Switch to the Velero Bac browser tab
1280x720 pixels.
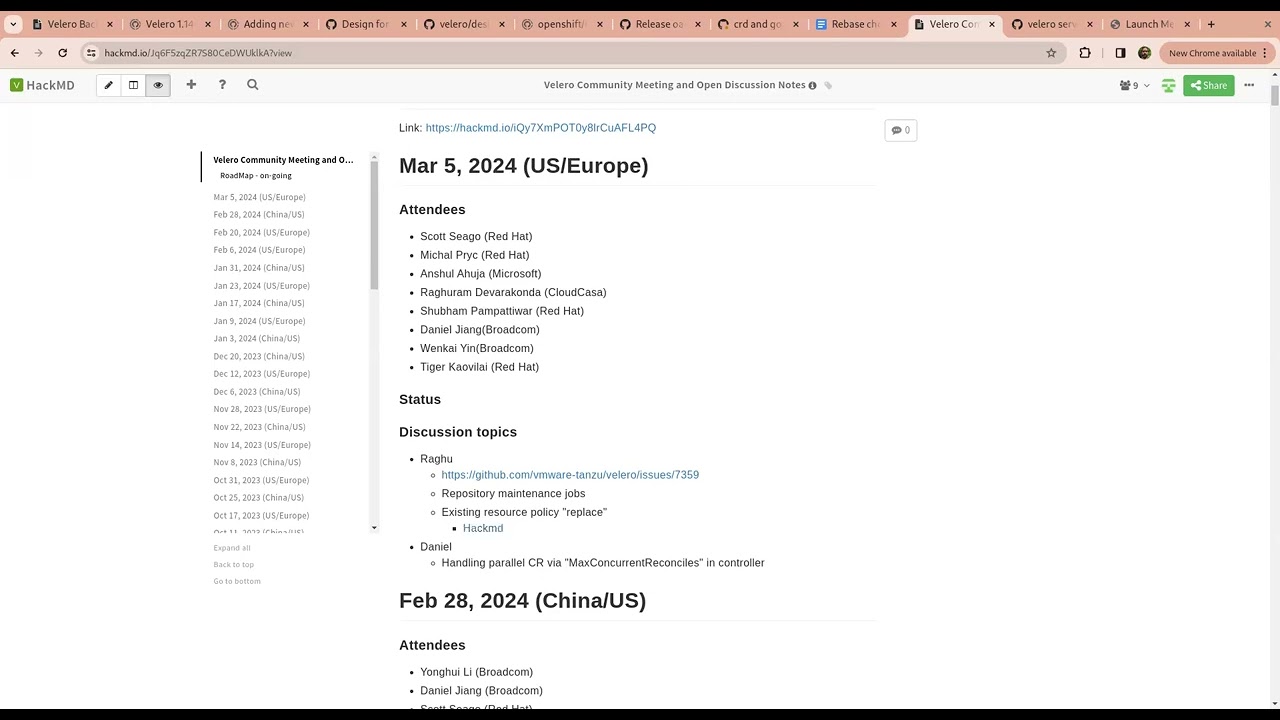(72, 24)
